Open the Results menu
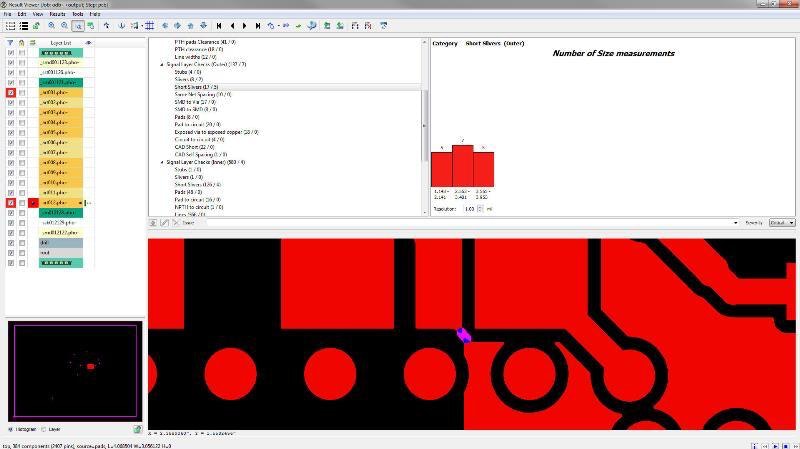Viewport: 800px width, 449px height. pyautogui.click(x=57, y=15)
